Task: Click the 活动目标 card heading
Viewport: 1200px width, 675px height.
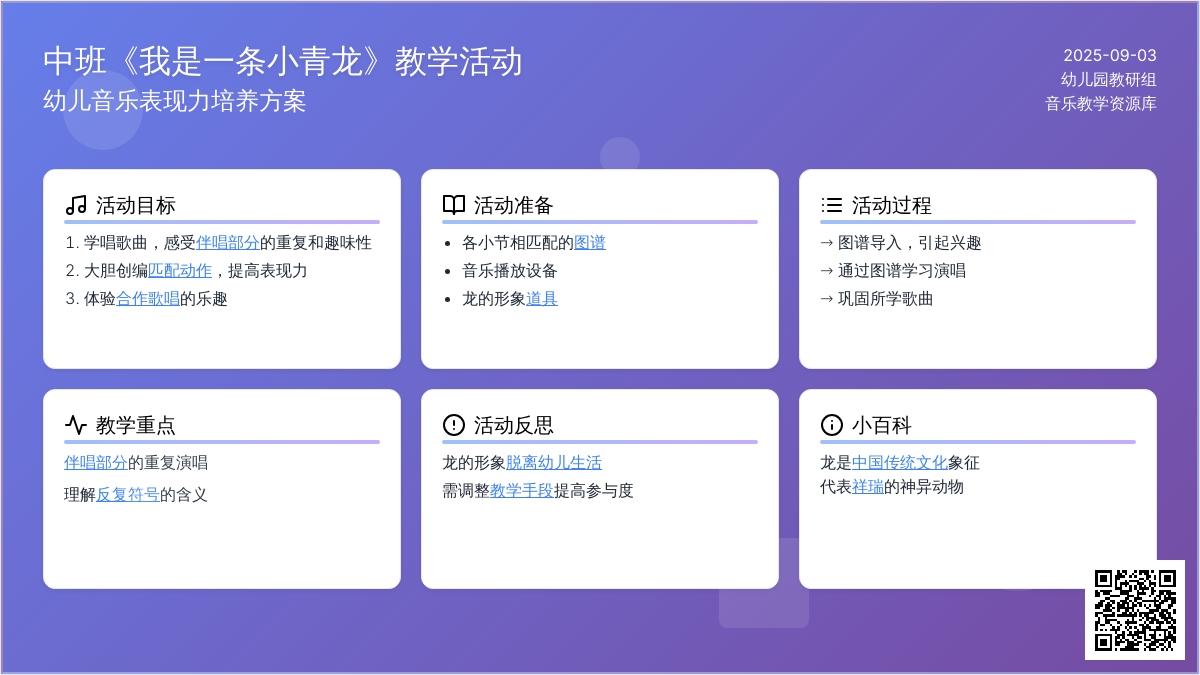Action: (x=136, y=205)
